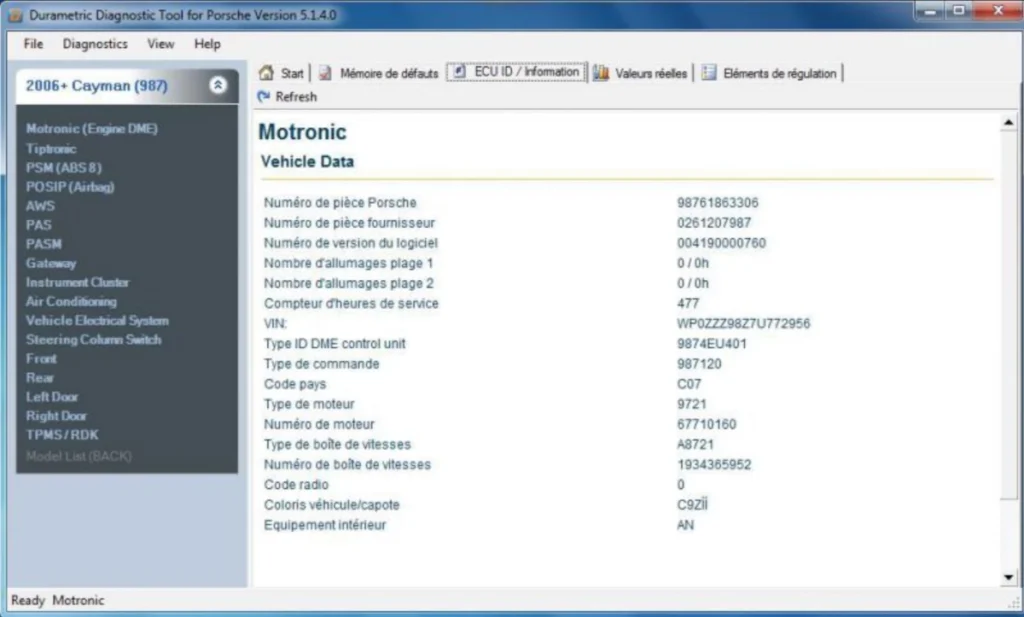Click the ECU ID / Information icon
This screenshot has height=617, width=1024.
click(457, 72)
